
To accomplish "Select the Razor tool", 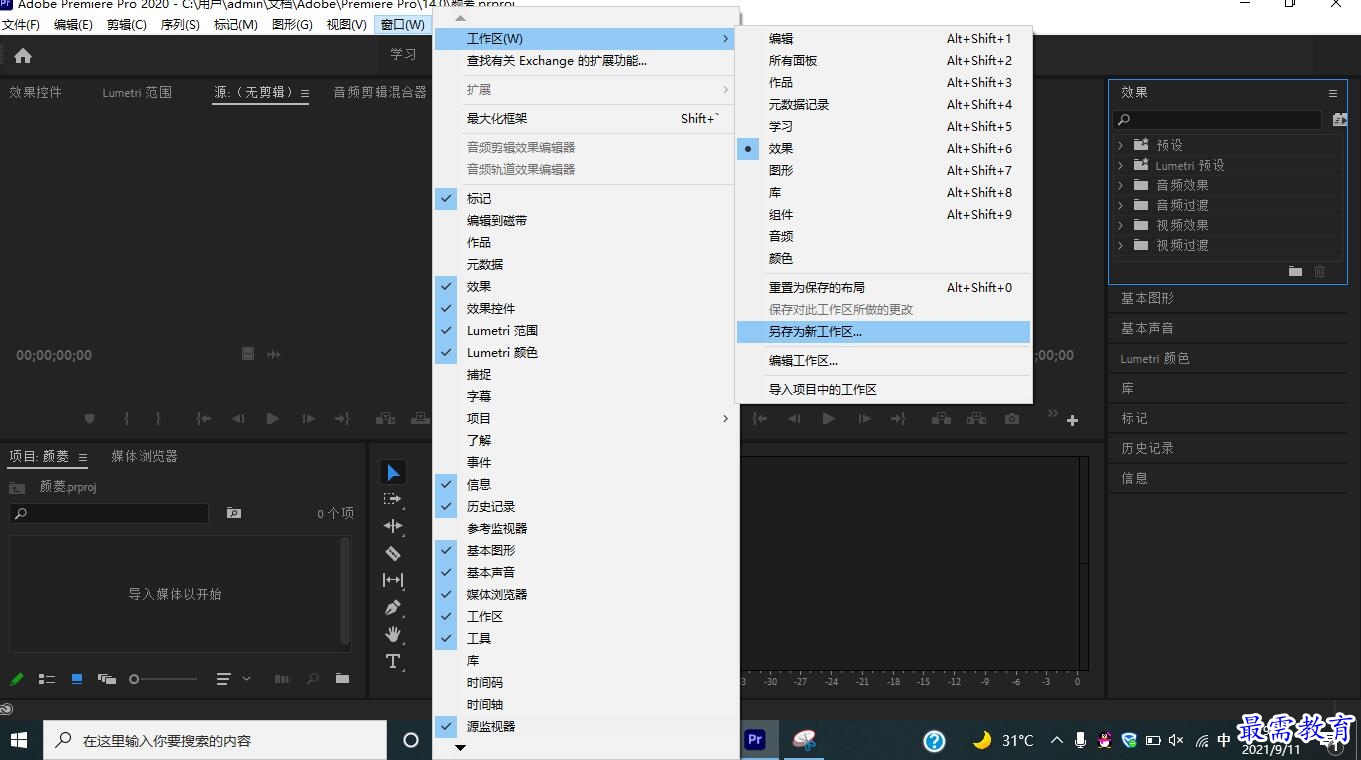I will click(393, 553).
